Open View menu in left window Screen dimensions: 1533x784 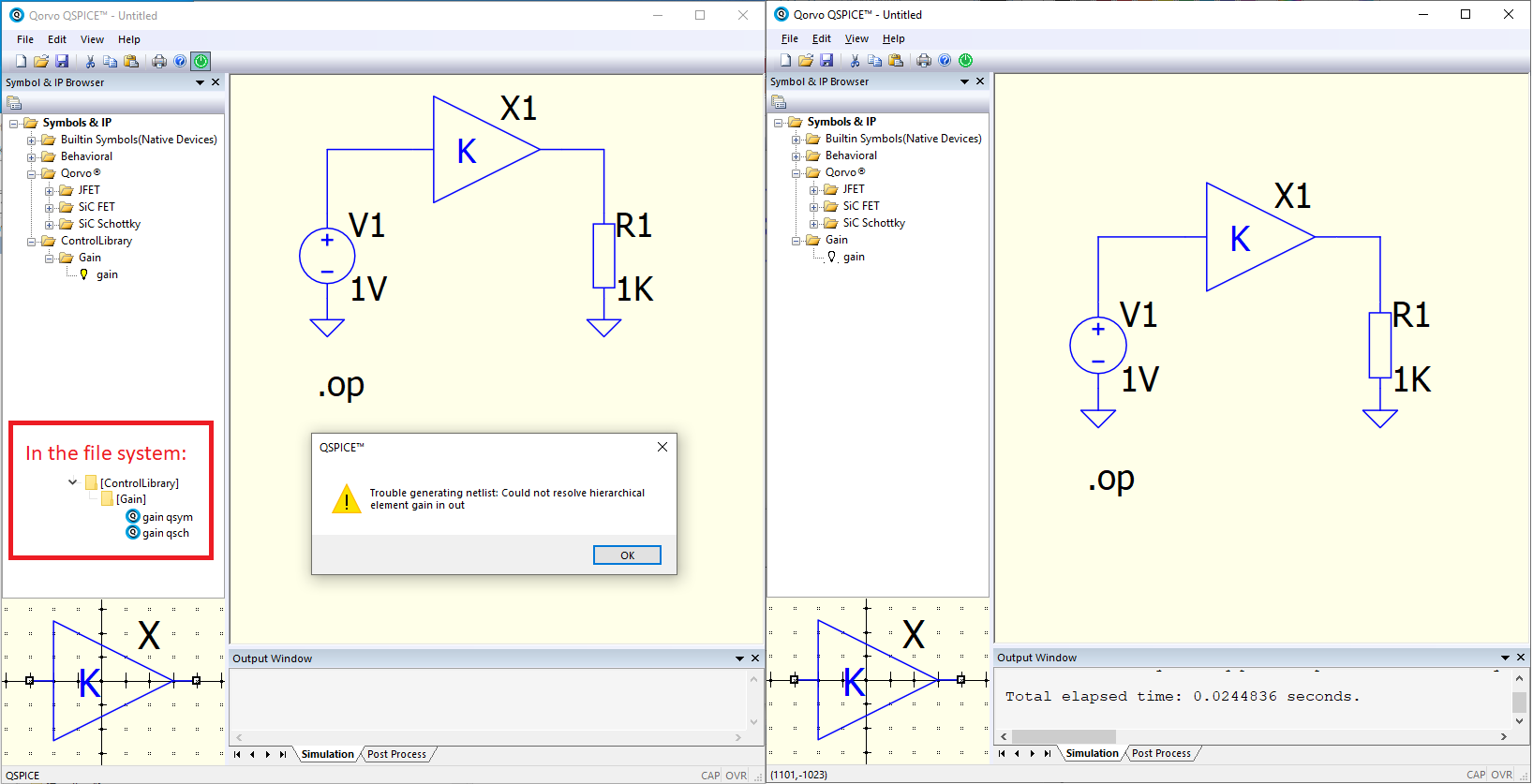click(92, 39)
